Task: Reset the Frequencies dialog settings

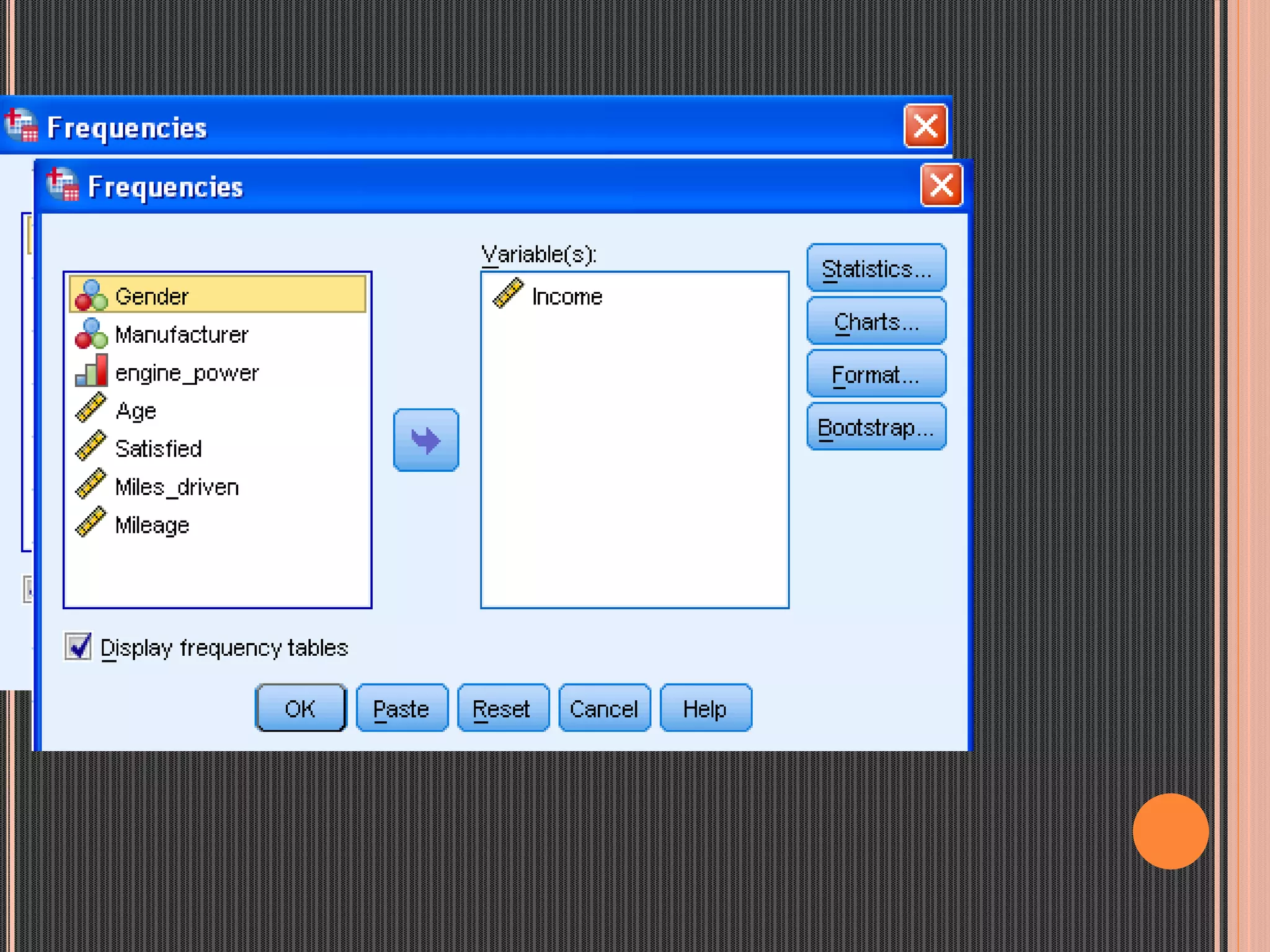Action: click(x=502, y=708)
